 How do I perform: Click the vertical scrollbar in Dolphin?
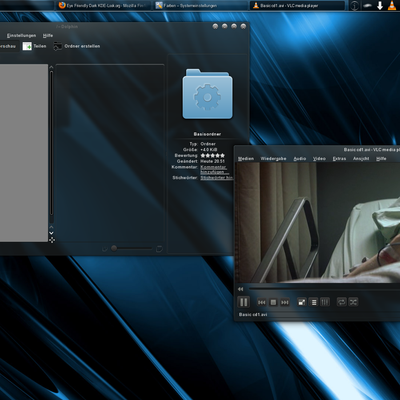[x=51, y=143]
